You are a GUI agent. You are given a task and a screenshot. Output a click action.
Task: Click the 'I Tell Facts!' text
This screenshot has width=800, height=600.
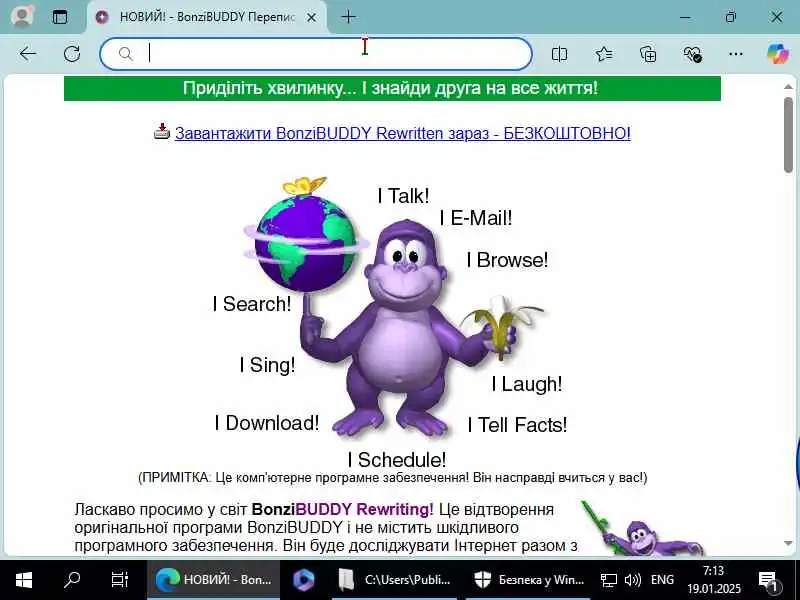pyautogui.click(x=517, y=424)
